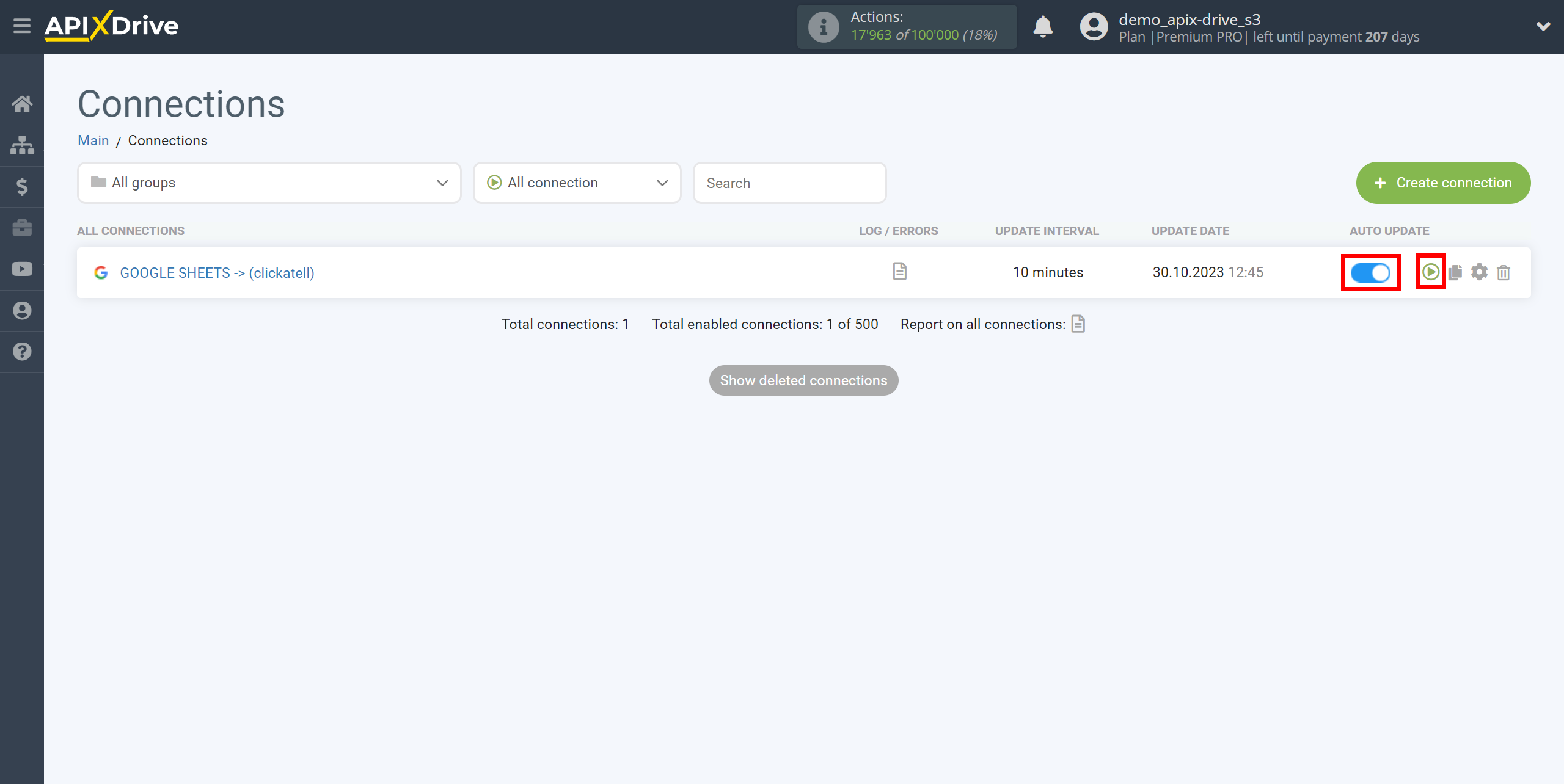Screen dimensions: 1564x784
Task: Click the delete trash icon for the connection
Action: pyautogui.click(x=1504, y=272)
